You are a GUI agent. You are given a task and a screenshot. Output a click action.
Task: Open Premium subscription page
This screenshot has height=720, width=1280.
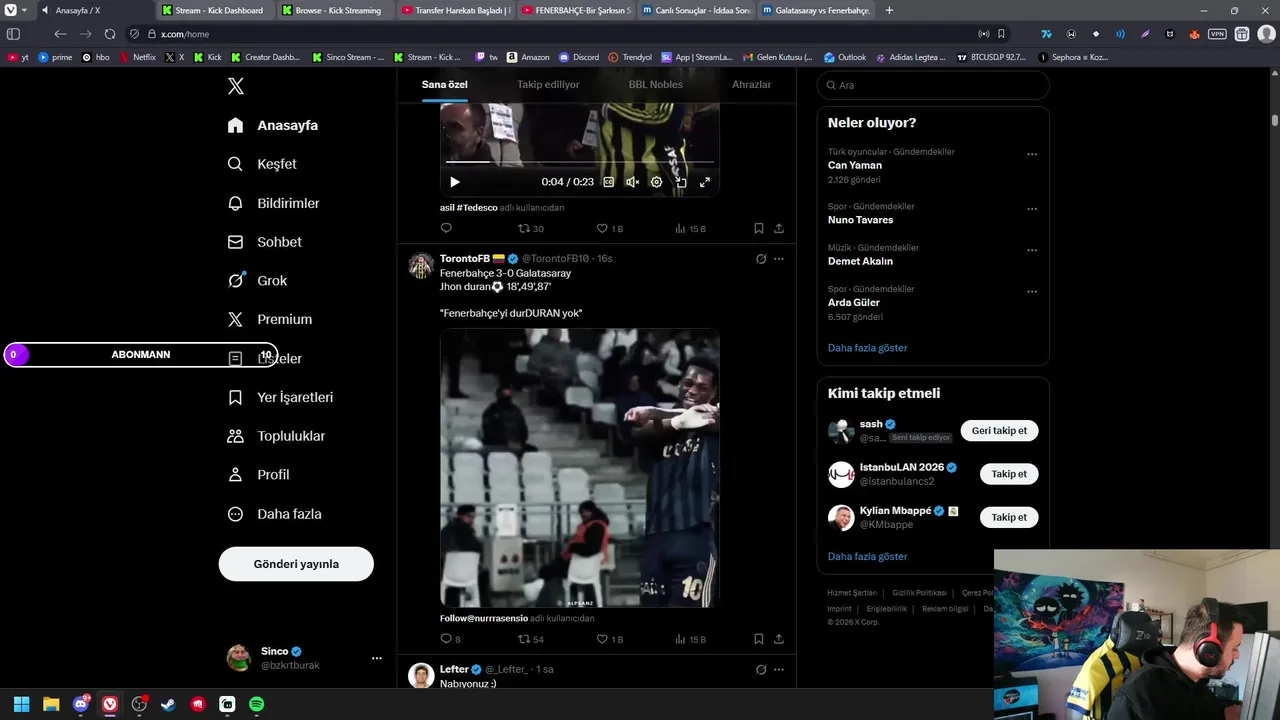point(270,319)
